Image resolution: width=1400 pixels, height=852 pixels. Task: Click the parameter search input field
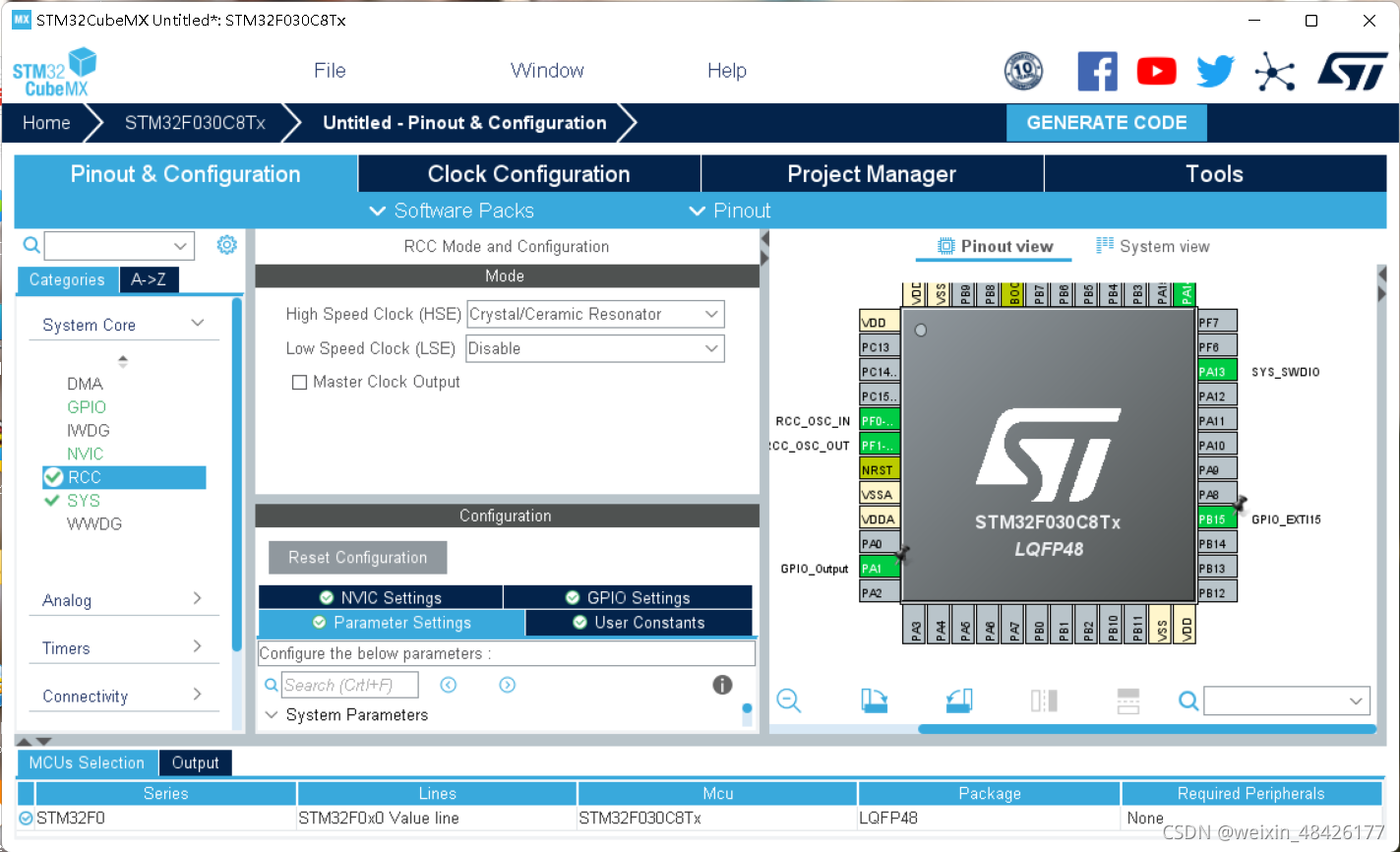click(350, 685)
